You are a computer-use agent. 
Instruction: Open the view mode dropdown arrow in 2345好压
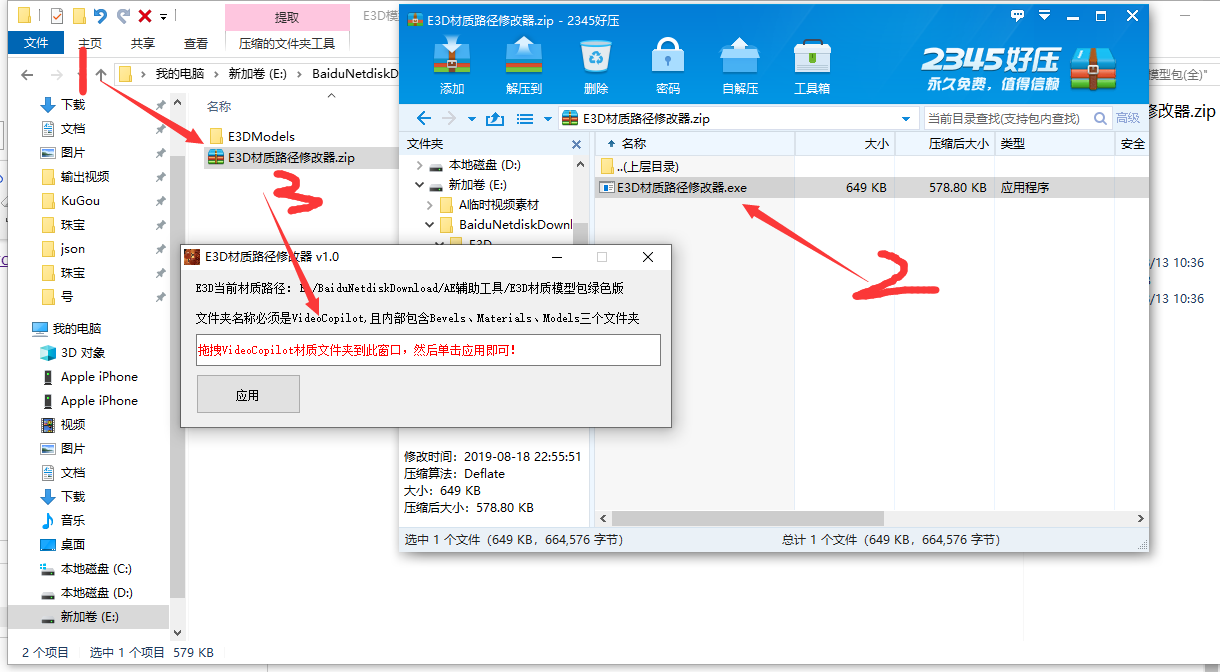[548, 118]
